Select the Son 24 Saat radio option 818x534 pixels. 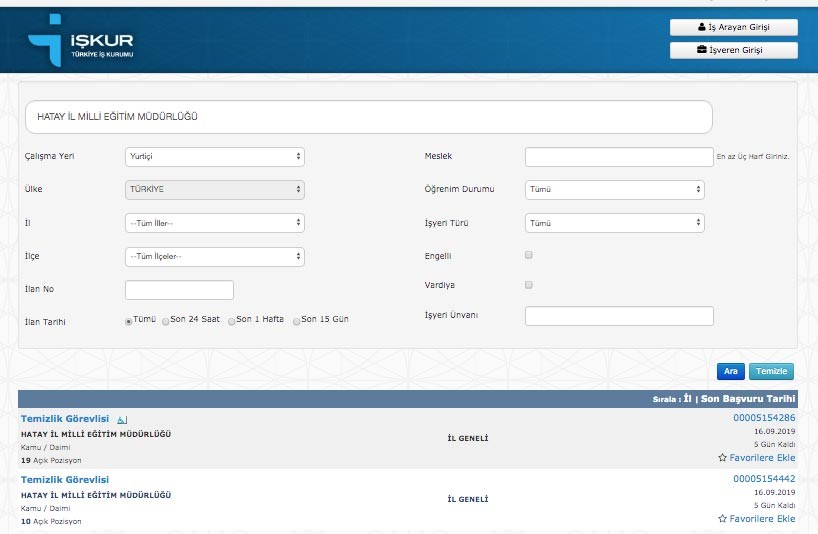pyautogui.click(x=166, y=321)
